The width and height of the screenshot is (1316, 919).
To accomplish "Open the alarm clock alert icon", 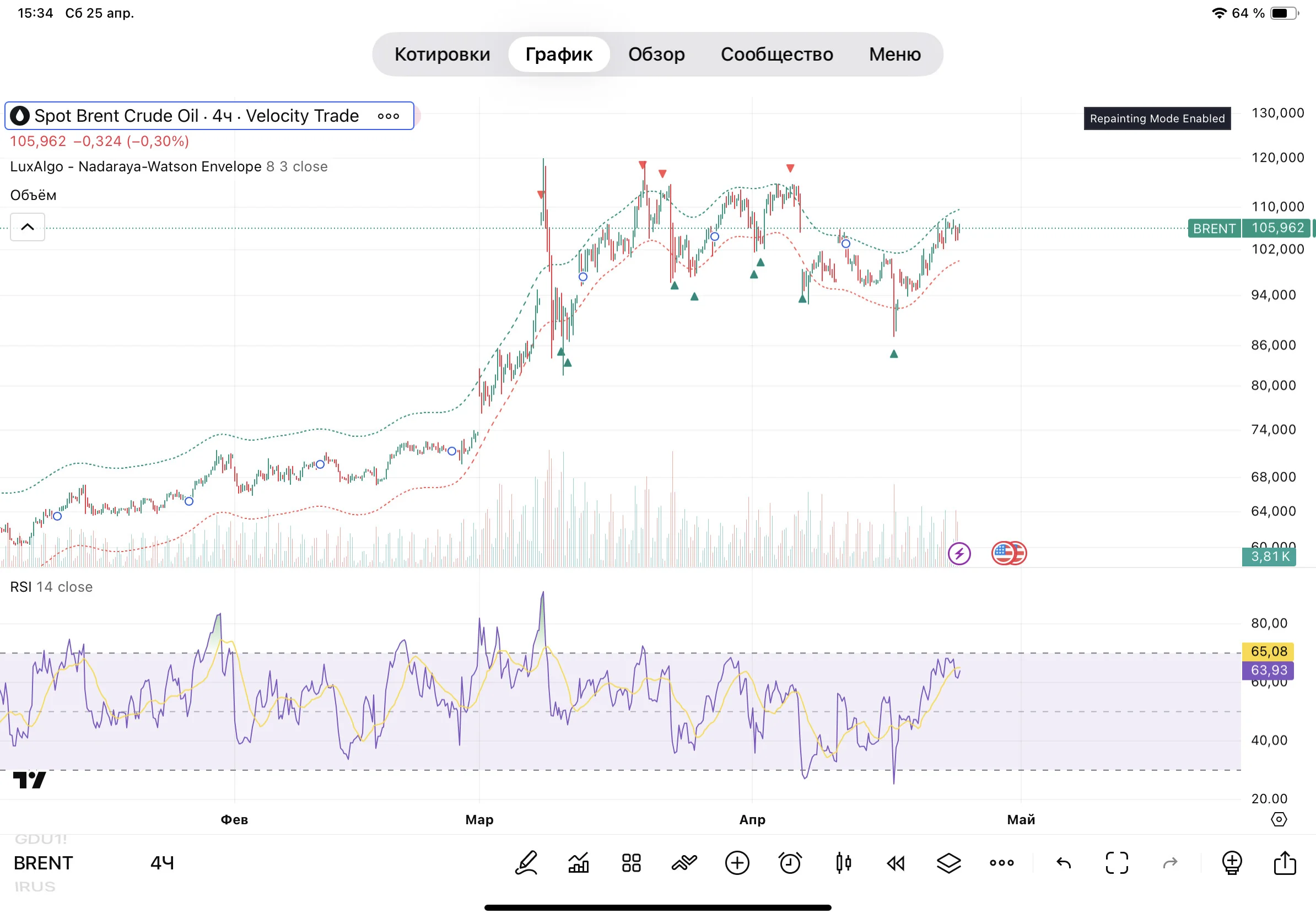I will point(790,863).
